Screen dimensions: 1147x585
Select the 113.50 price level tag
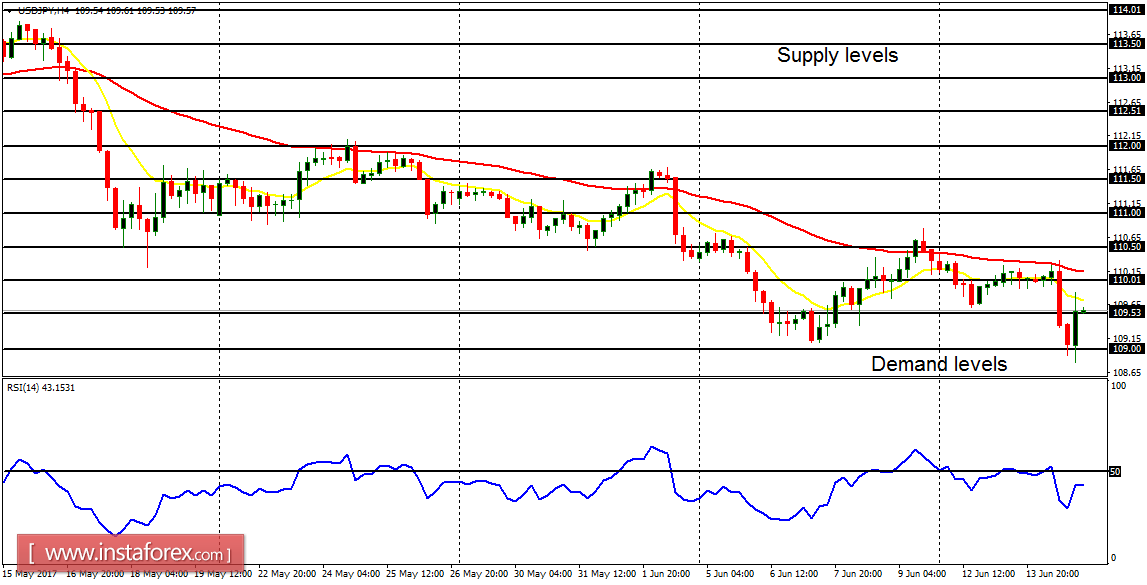coord(1126,44)
